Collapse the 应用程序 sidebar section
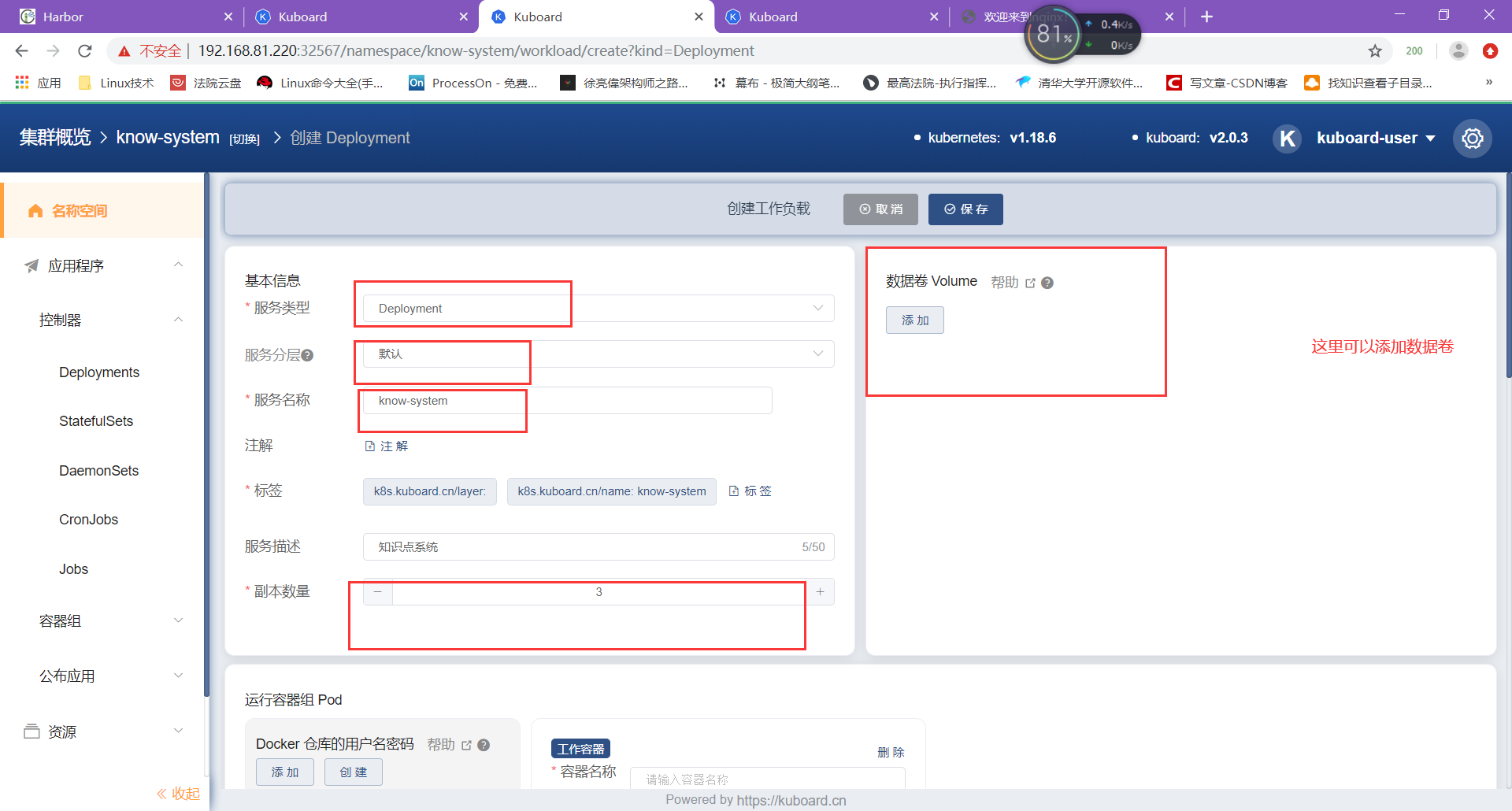The image size is (1512, 811). click(103, 265)
